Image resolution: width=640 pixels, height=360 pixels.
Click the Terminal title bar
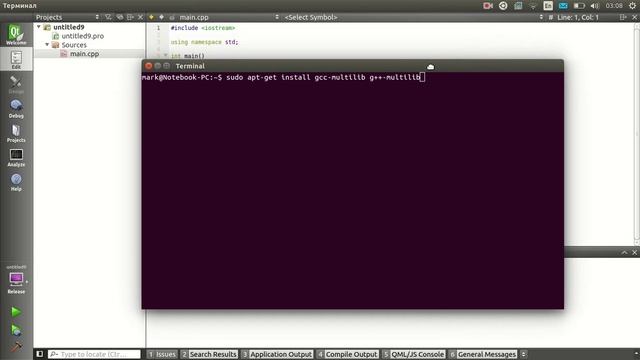point(353,66)
